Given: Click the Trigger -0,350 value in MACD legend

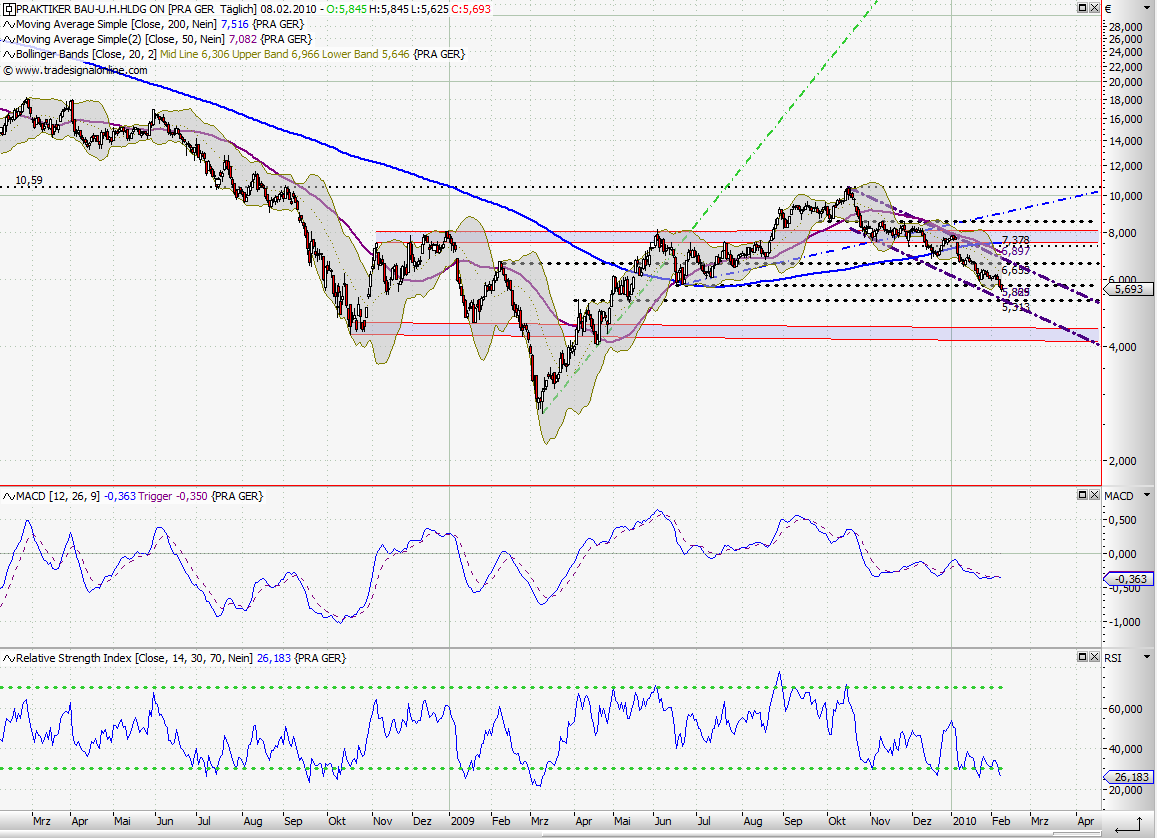Looking at the screenshot, I should pos(173,496).
